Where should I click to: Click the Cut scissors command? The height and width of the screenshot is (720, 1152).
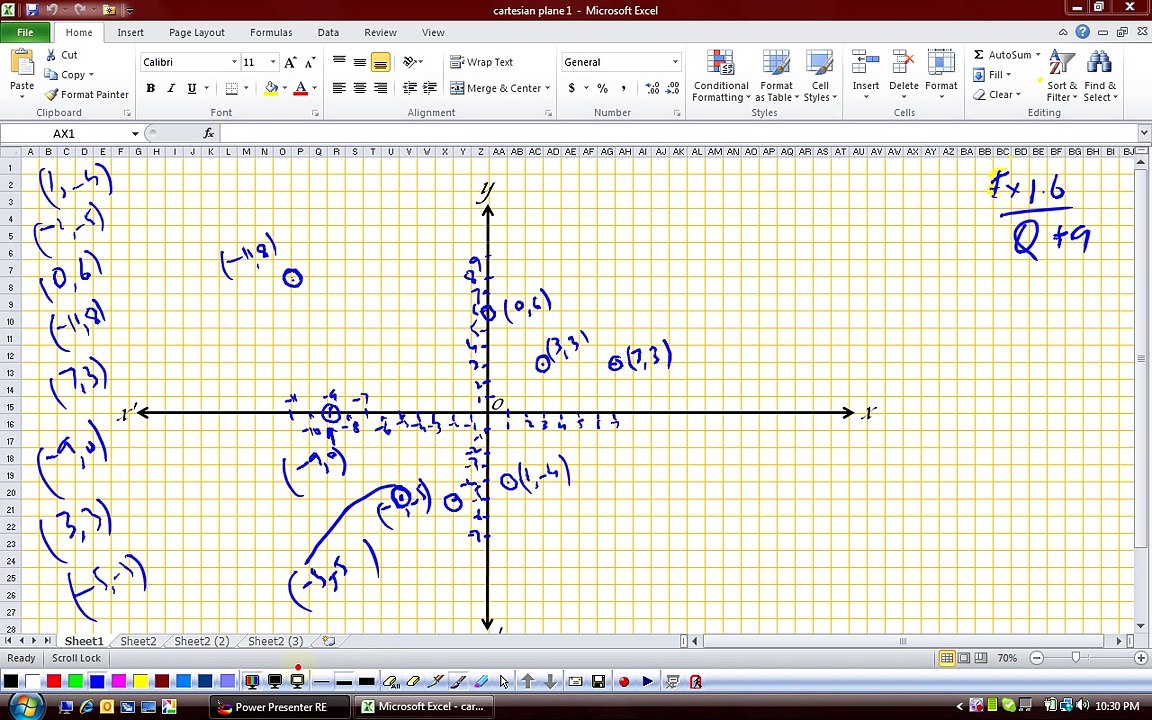click(61, 55)
